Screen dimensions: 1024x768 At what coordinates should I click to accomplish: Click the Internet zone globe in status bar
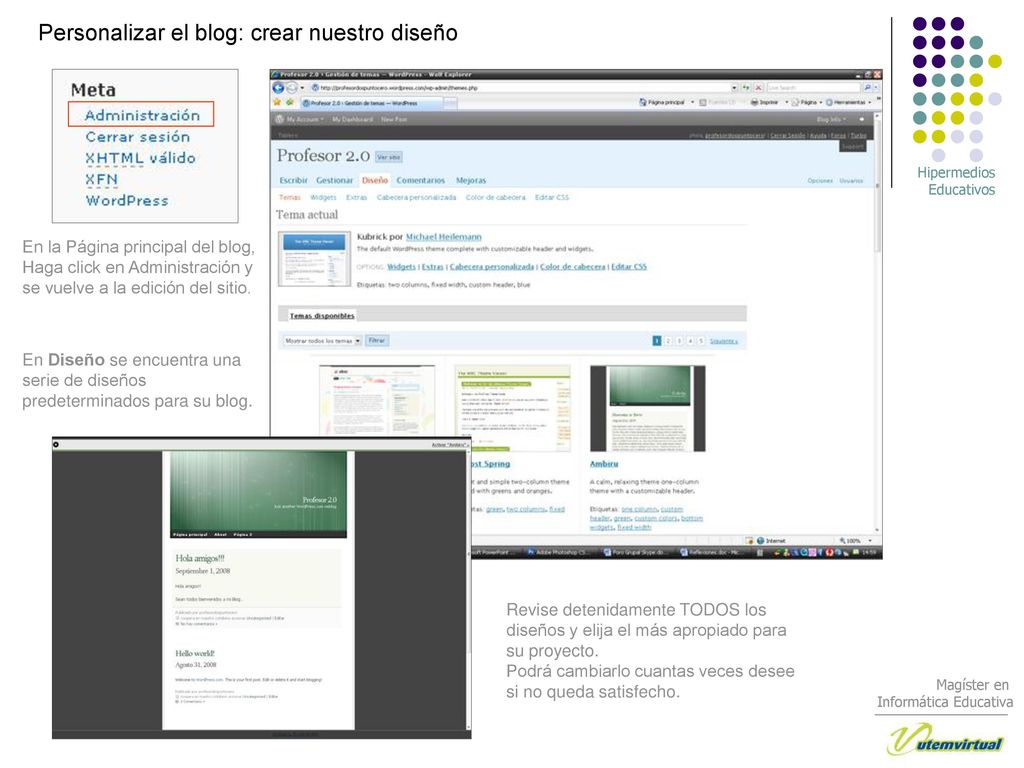(x=760, y=541)
